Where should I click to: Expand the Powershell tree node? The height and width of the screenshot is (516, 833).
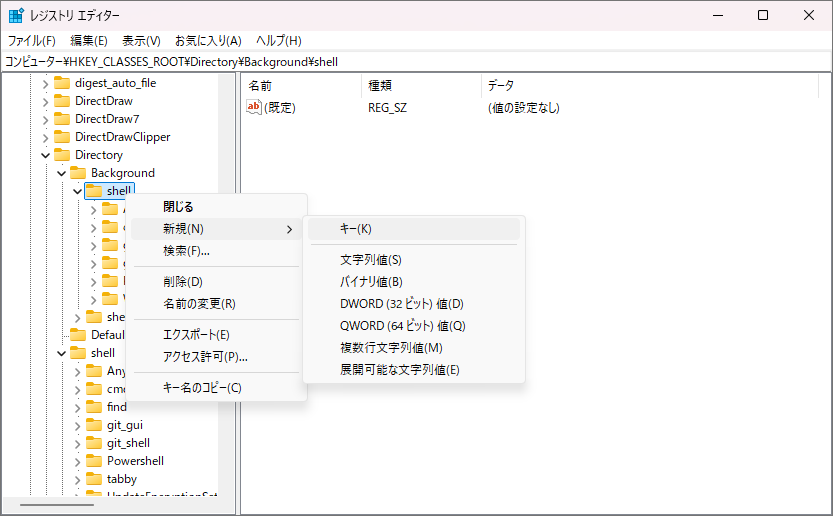click(78, 462)
